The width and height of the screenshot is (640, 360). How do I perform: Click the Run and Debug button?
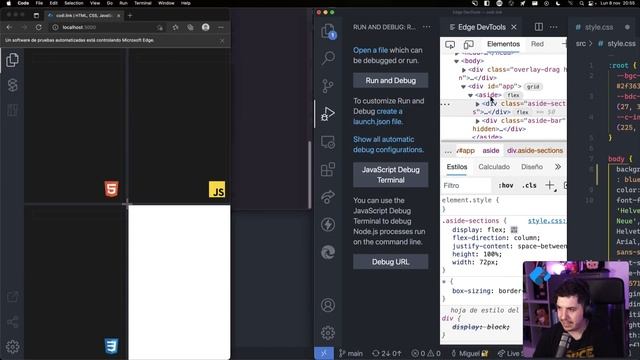(391, 80)
